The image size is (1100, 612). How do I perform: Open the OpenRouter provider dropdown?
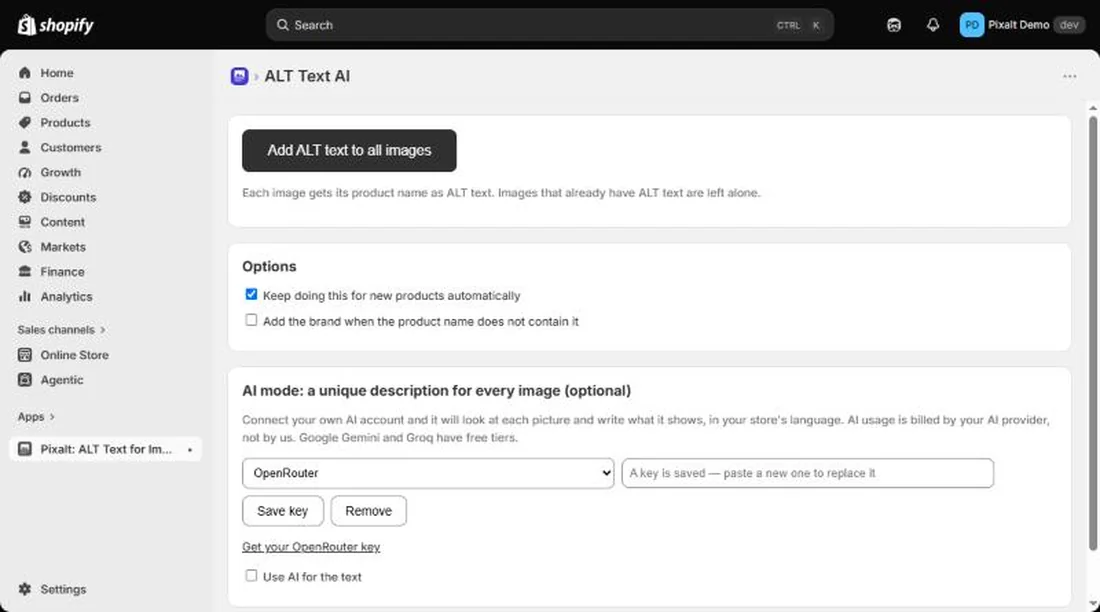tap(428, 473)
